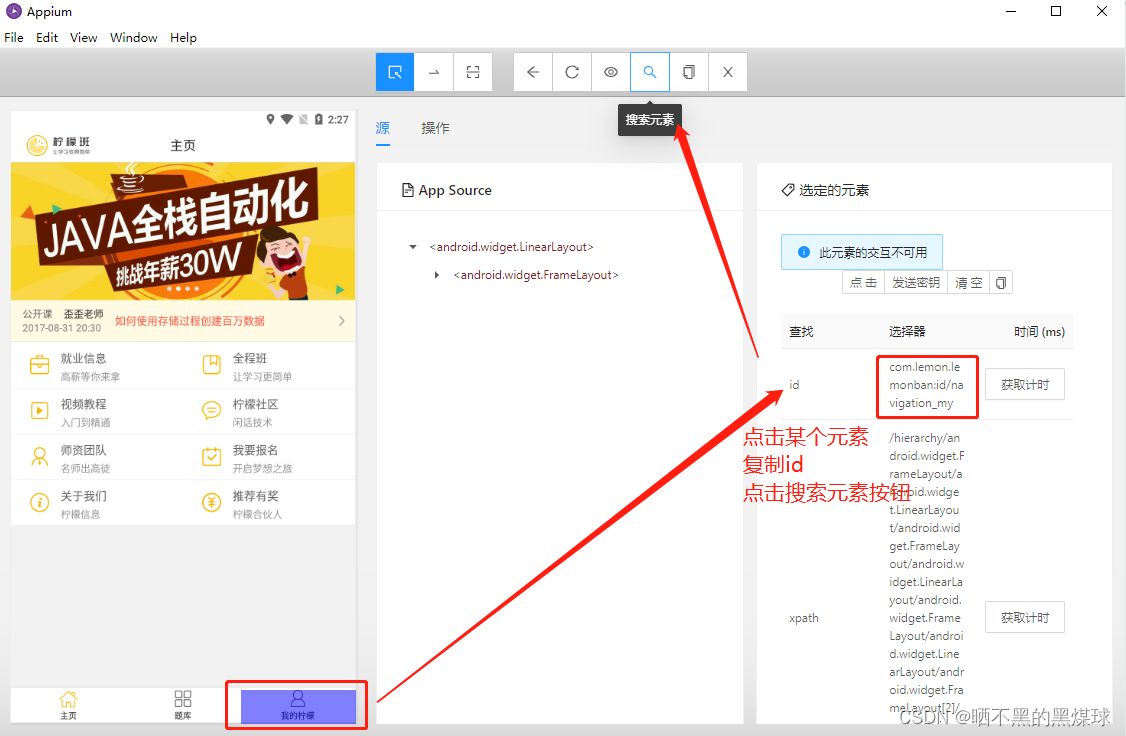Tap the 柠檬社区 chat entry

[269, 412]
